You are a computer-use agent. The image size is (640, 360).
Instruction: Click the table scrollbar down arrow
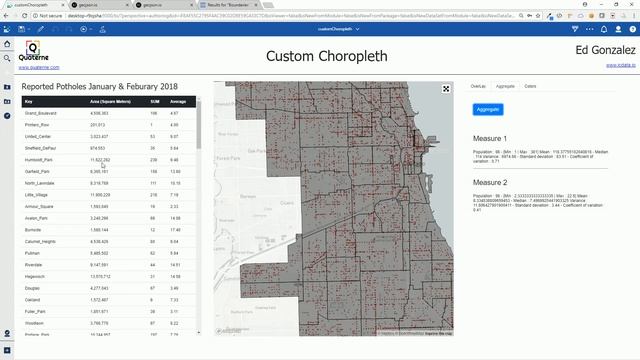click(x=199, y=333)
